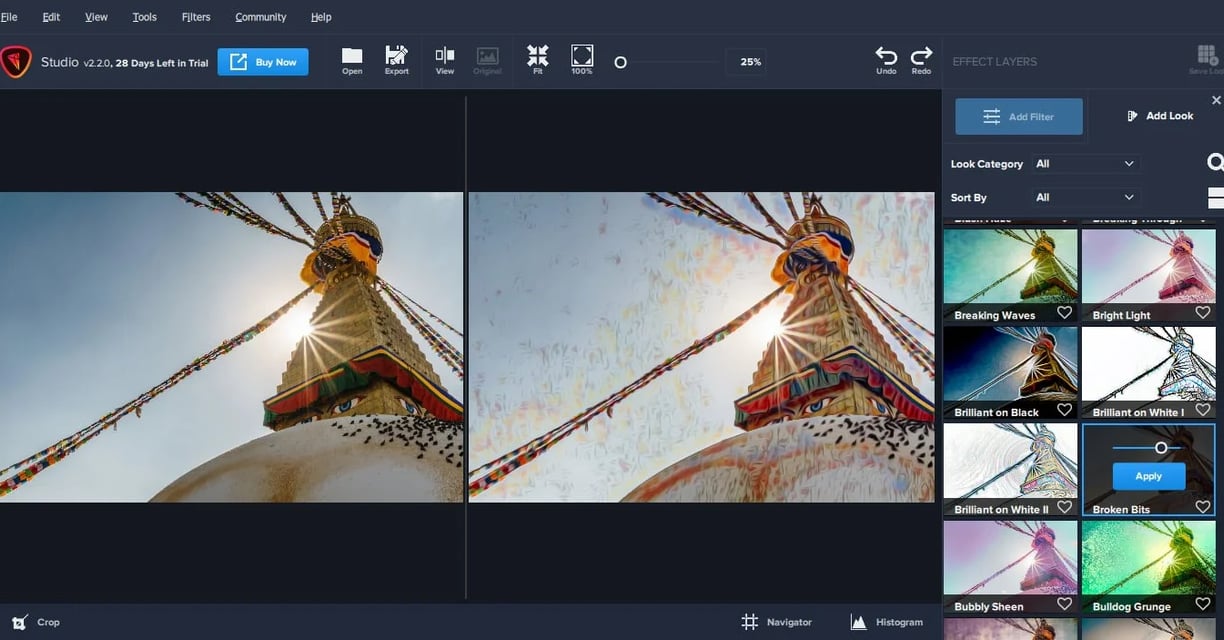
Task: Favorite the Brilliant on White I look
Action: pos(1203,410)
